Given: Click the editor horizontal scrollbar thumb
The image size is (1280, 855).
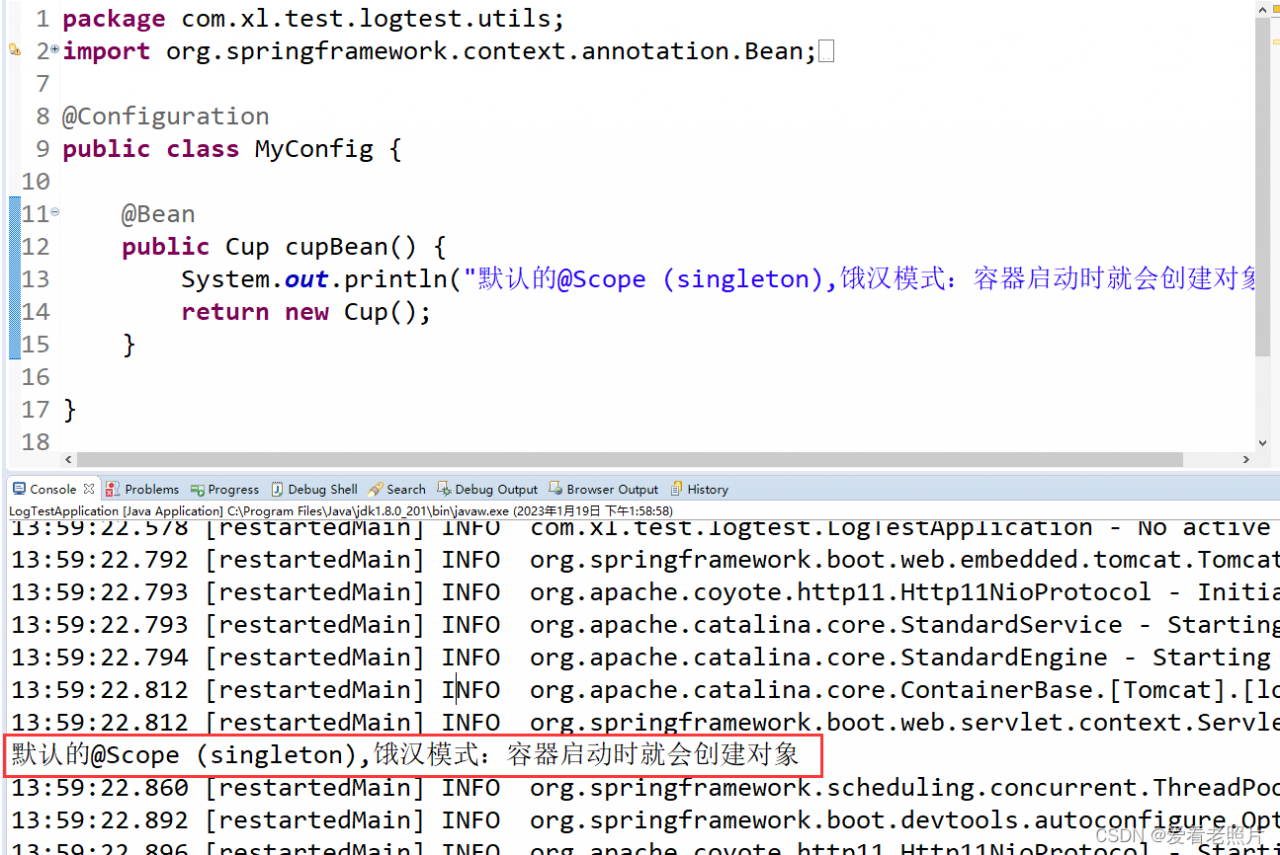Looking at the screenshot, I should 630,460.
